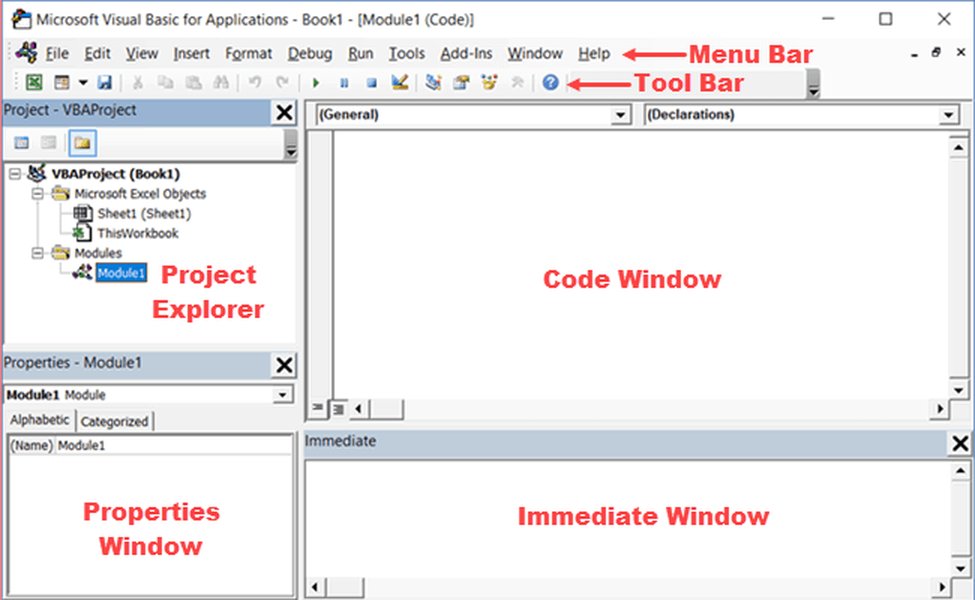Screen dimensions: 975x600
Task: Select the VBAProject (Book1) root item
Action: (116, 173)
